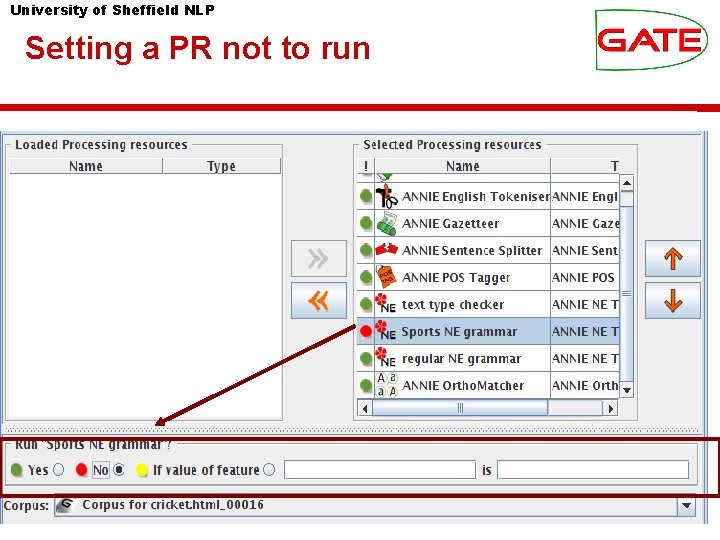Click green status dot of ANNIE POS Tagger

point(366,277)
